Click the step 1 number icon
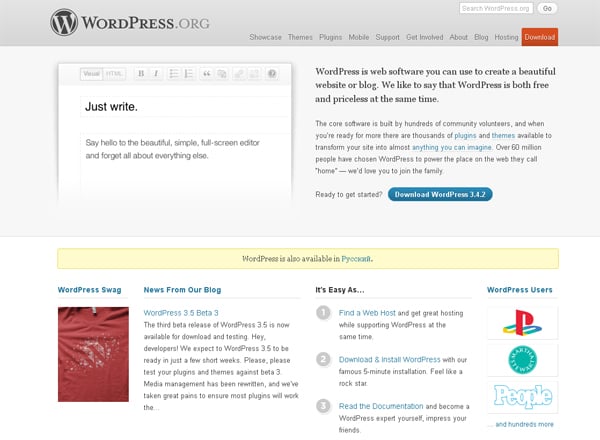 [323, 313]
